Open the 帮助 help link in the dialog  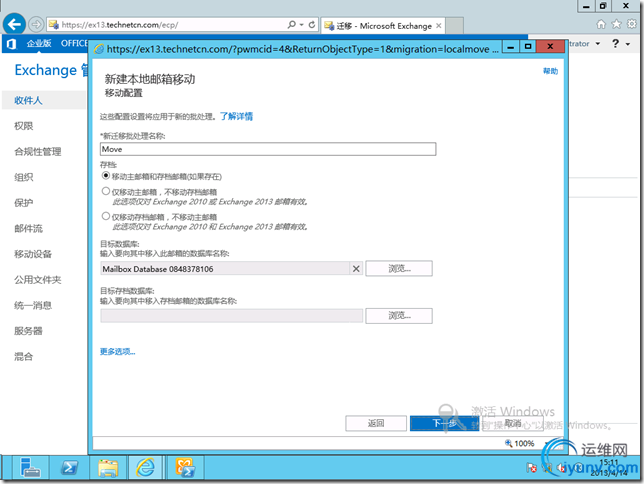550,71
